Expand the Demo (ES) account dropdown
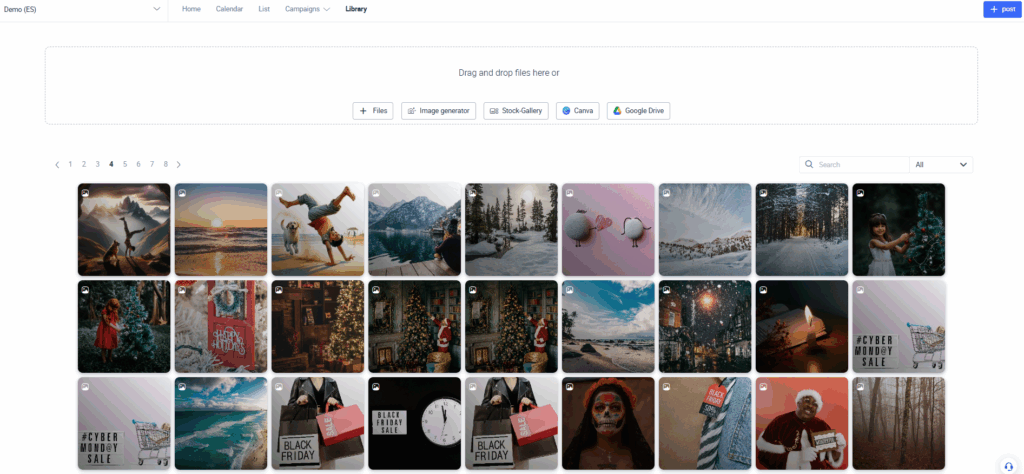This screenshot has width=1024, height=474. coord(157,9)
